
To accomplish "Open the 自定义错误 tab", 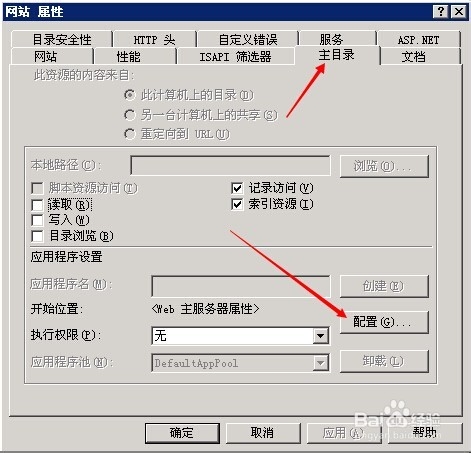I will 248,39.
